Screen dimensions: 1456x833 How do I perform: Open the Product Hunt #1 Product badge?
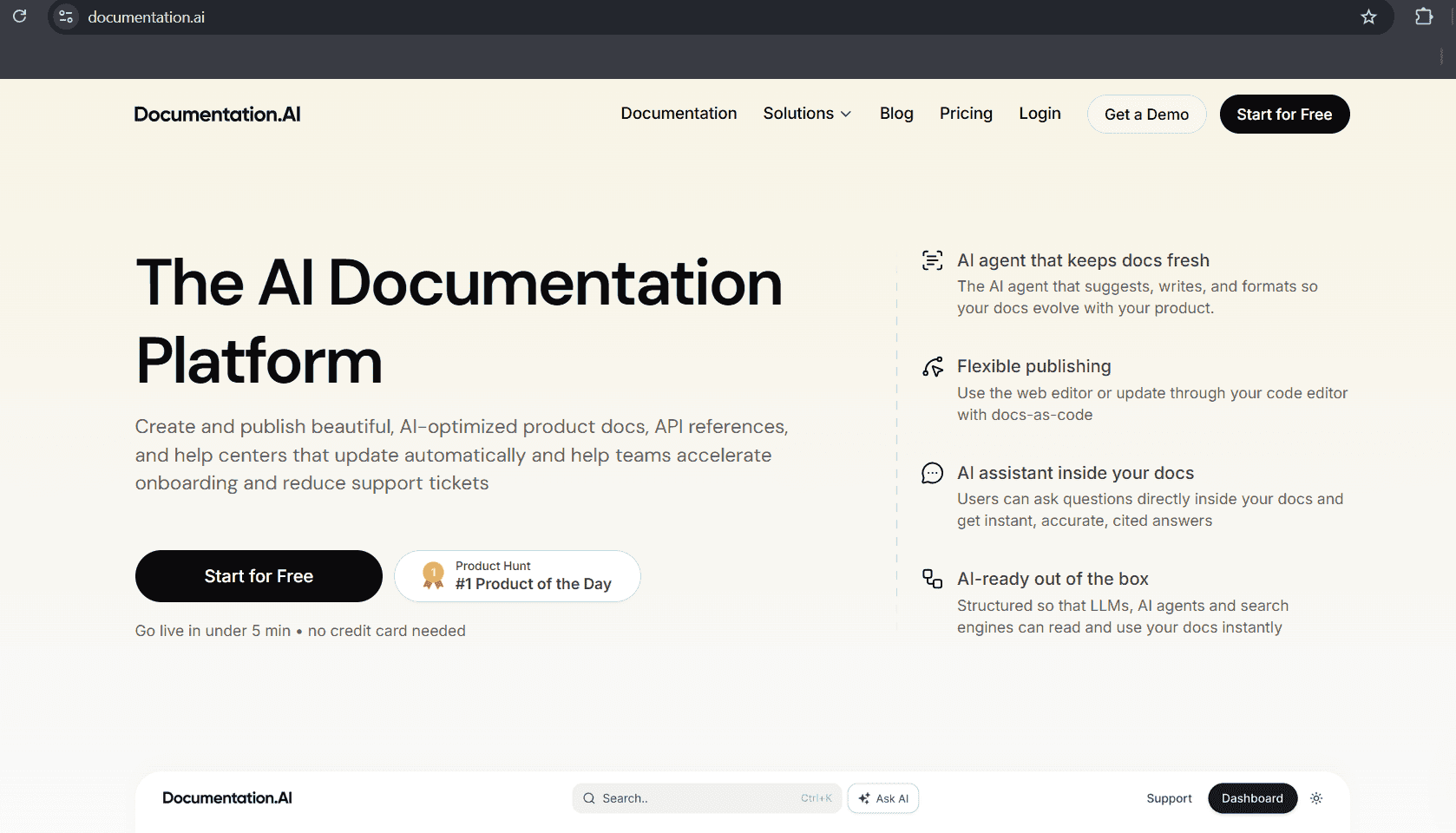pos(517,576)
